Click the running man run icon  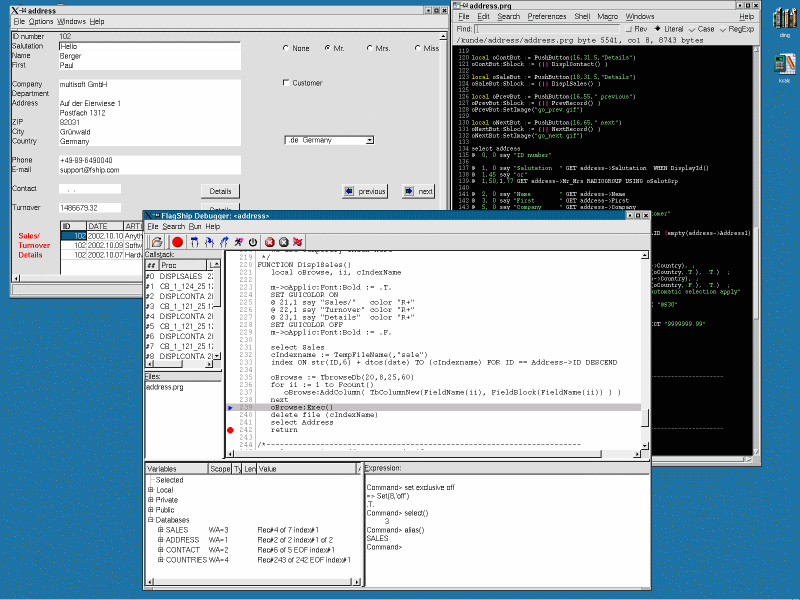click(x=238, y=242)
